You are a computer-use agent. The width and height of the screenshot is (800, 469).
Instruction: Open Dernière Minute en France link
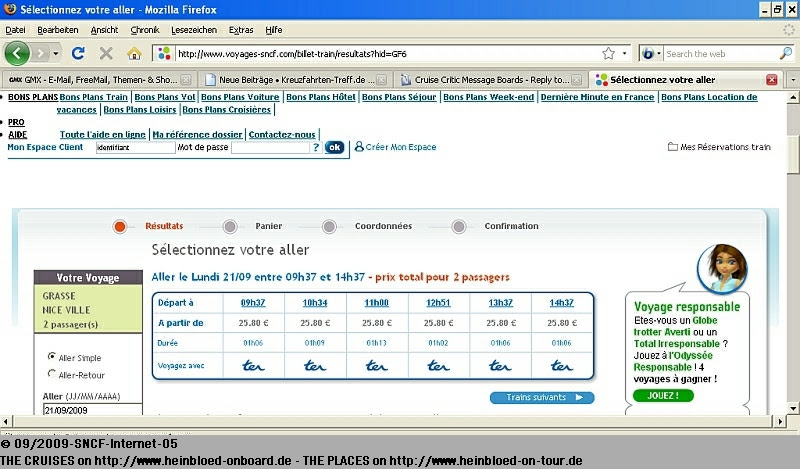point(597,97)
